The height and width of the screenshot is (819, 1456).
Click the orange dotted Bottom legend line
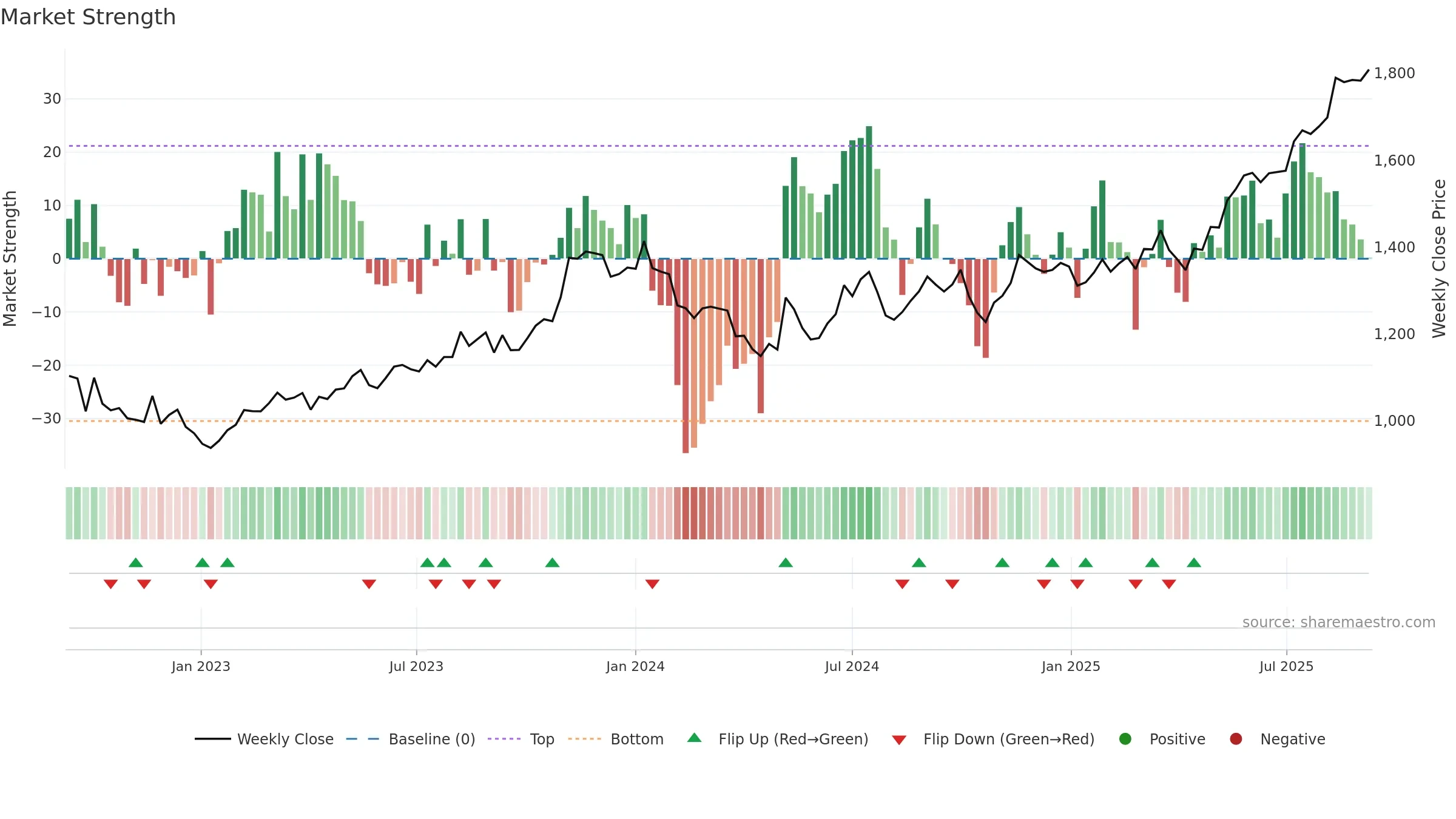[x=585, y=739]
